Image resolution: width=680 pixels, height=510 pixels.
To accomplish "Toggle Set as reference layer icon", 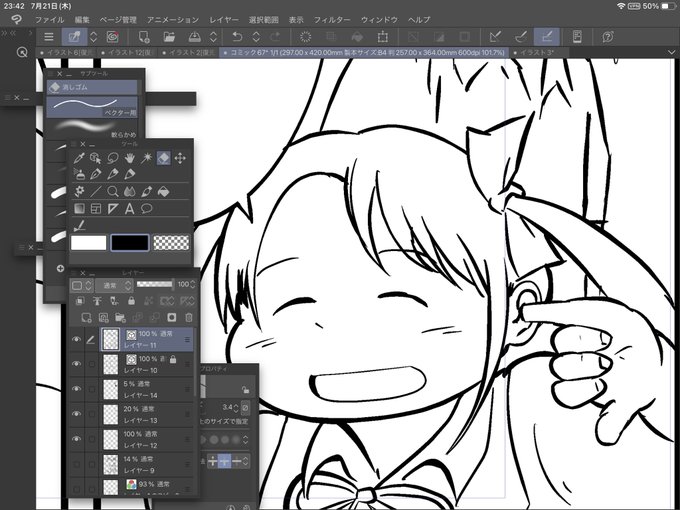I will pyautogui.click(x=97, y=301).
